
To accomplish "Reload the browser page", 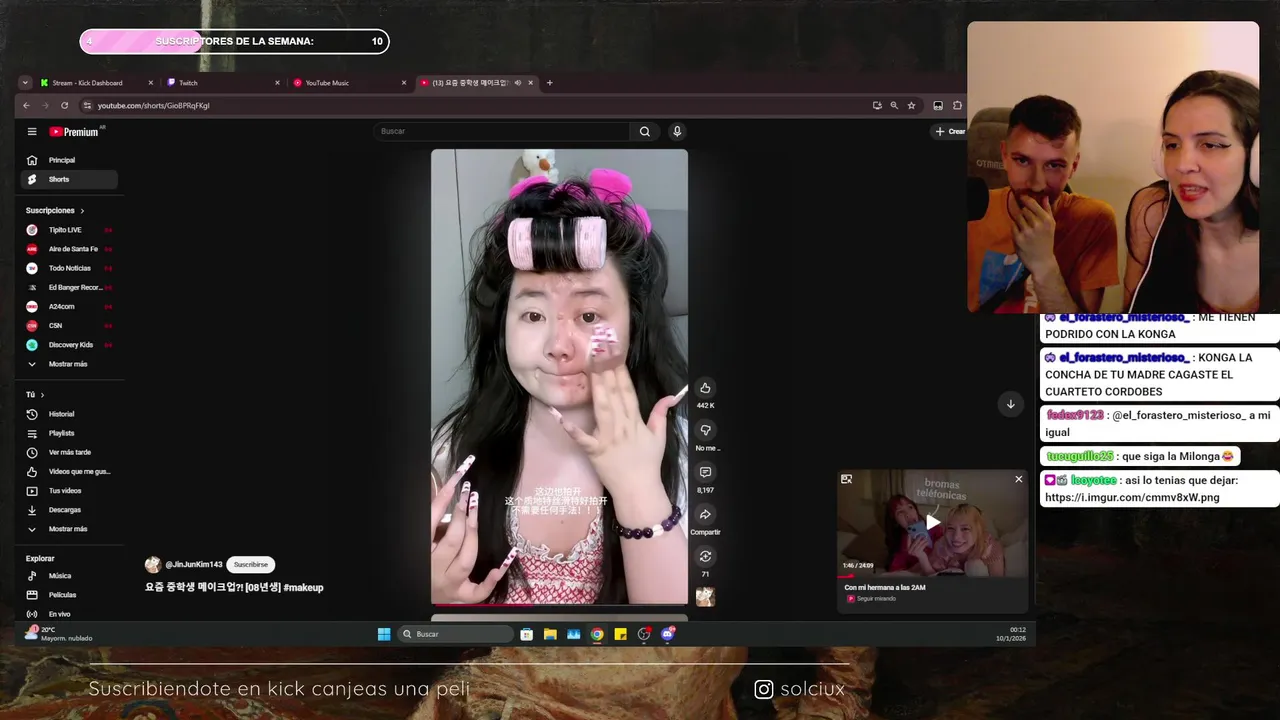I will [x=65, y=105].
